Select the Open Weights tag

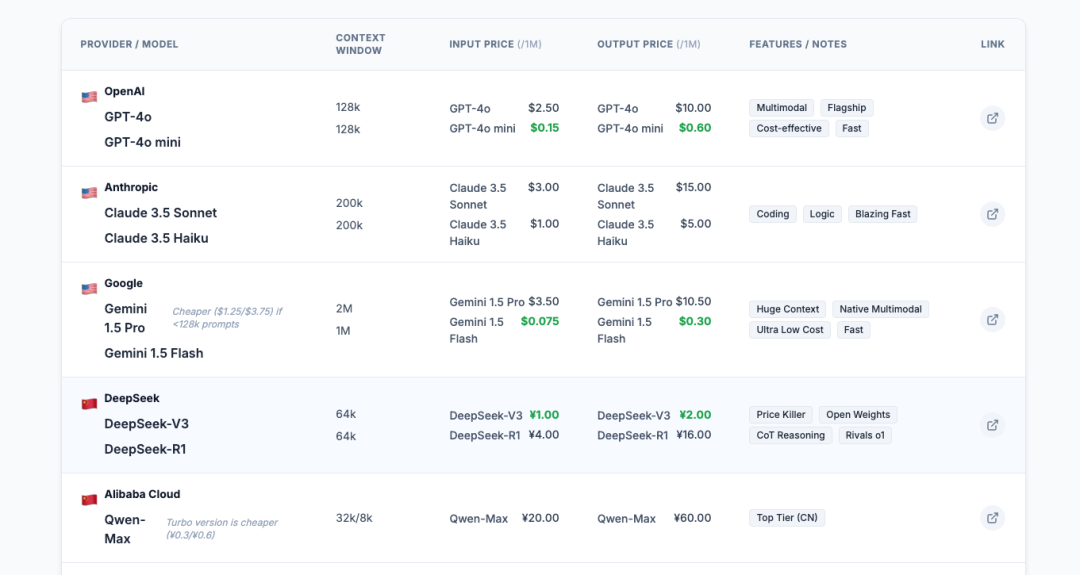[x=858, y=415]
